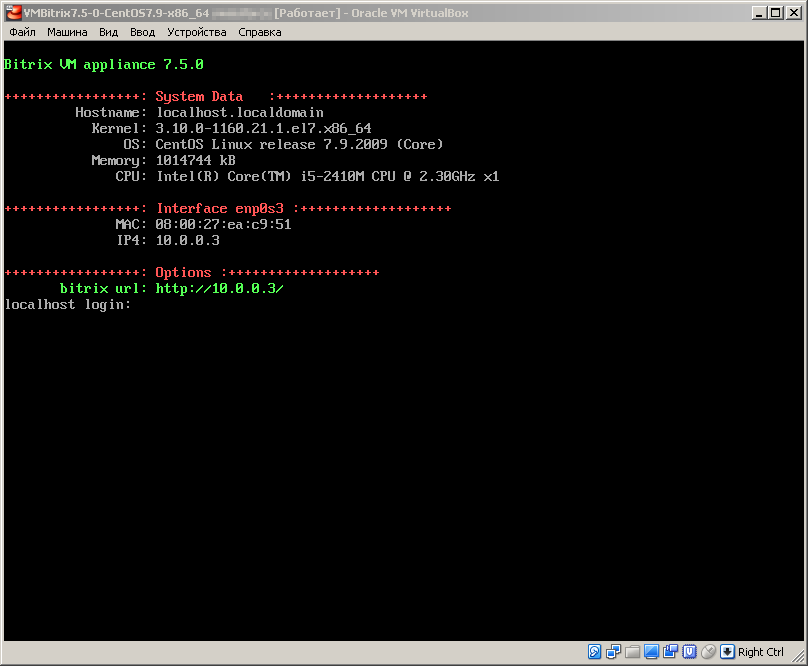This screenshot has width=808, height=666.
Task: Click the localhost login prompt
Action: click(x=68, y=305)
